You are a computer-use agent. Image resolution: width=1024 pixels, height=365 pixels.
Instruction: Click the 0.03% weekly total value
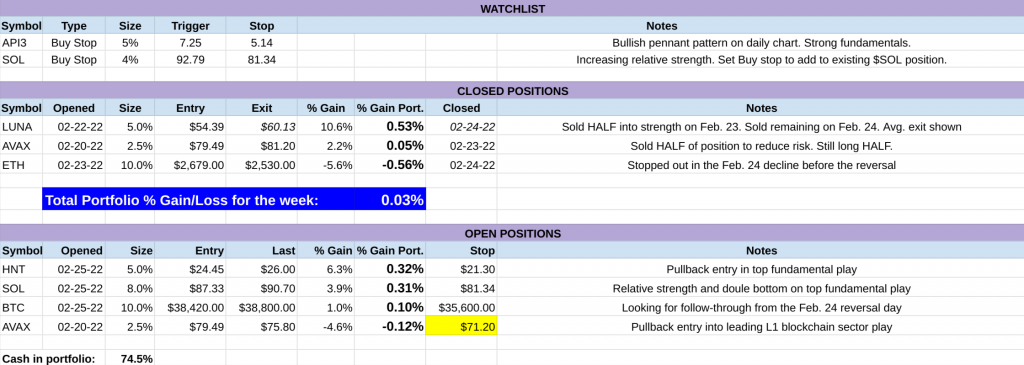pyautogui.click(x=402, y=200)
